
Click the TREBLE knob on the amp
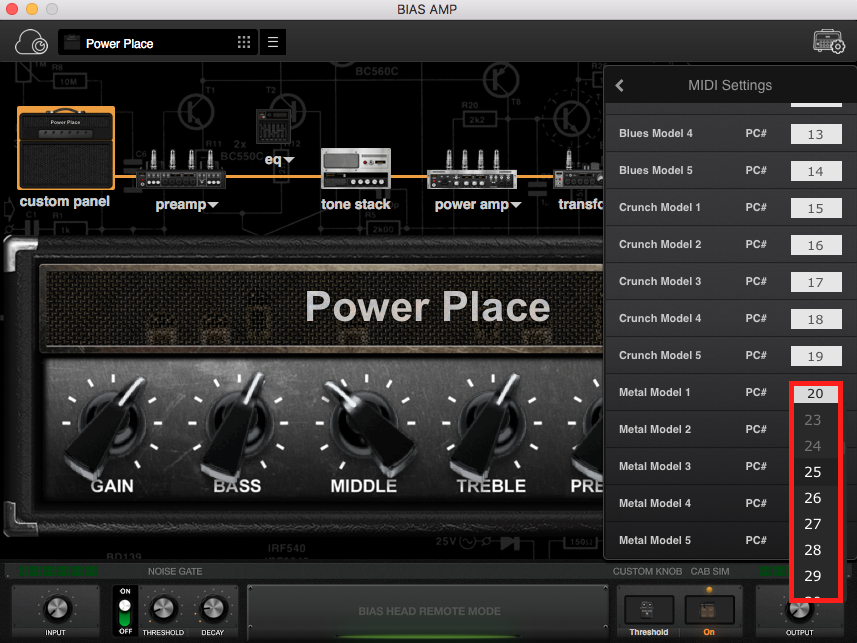click(492, 424)
